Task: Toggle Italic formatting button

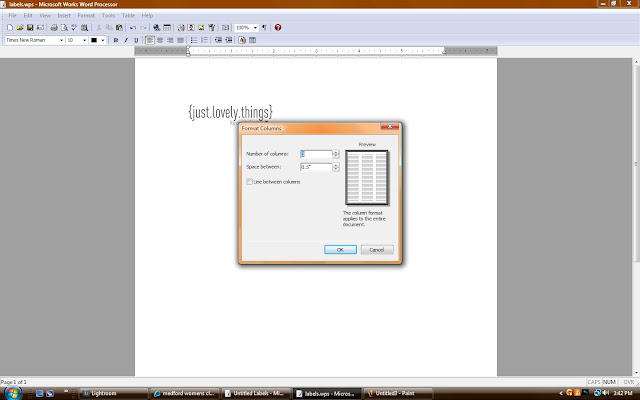Action: (x=126, y=40)
